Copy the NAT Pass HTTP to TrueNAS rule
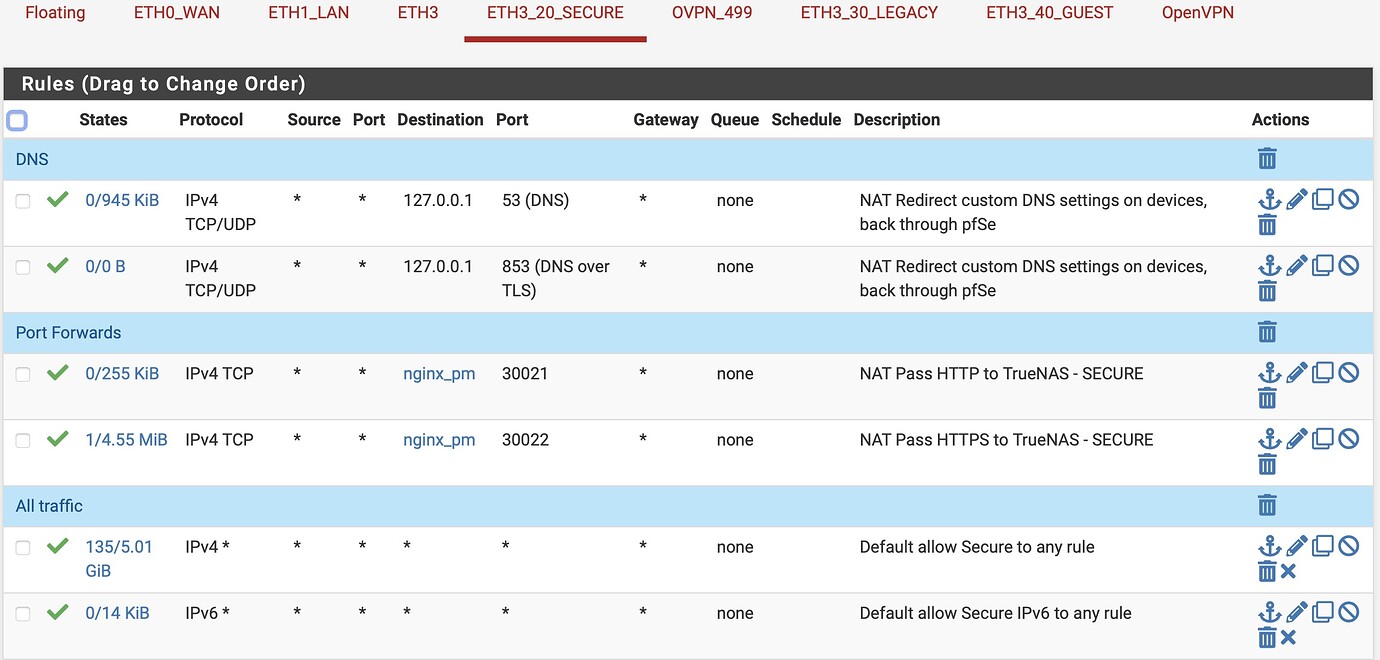Image resolution: width=1380 pixels, height=660 pixels. [x=1322, y=372]
